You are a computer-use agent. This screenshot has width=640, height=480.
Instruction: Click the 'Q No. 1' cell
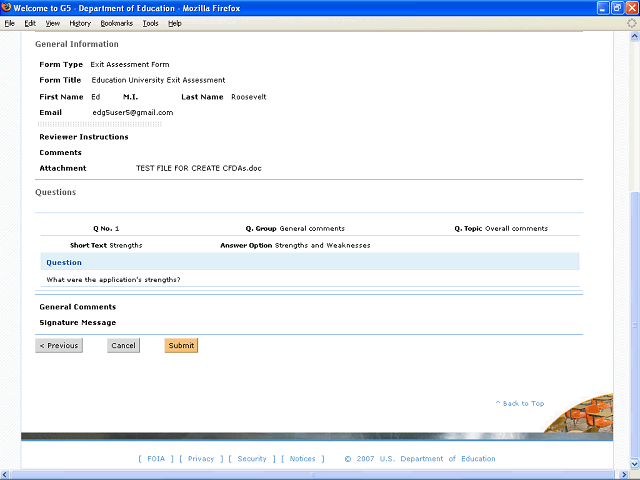coord(106,229)
